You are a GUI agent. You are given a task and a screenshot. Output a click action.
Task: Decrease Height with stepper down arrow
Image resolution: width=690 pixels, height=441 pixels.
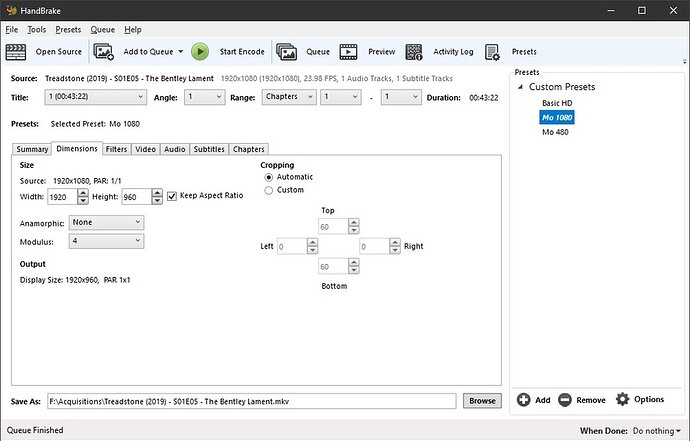pyautogui.click(x=157, y=201)
